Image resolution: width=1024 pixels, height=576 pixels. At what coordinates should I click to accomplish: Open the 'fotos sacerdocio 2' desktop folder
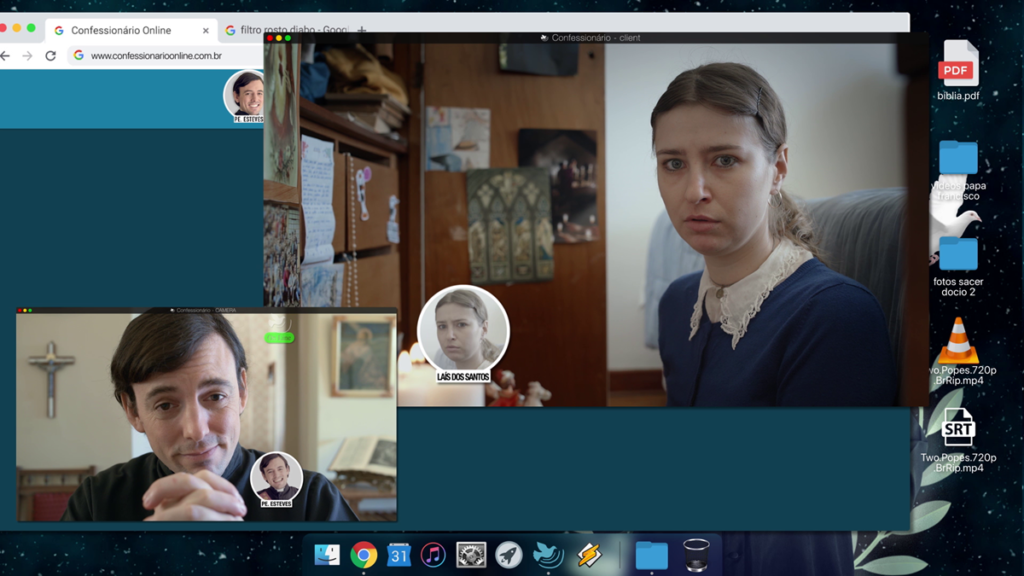957,255
